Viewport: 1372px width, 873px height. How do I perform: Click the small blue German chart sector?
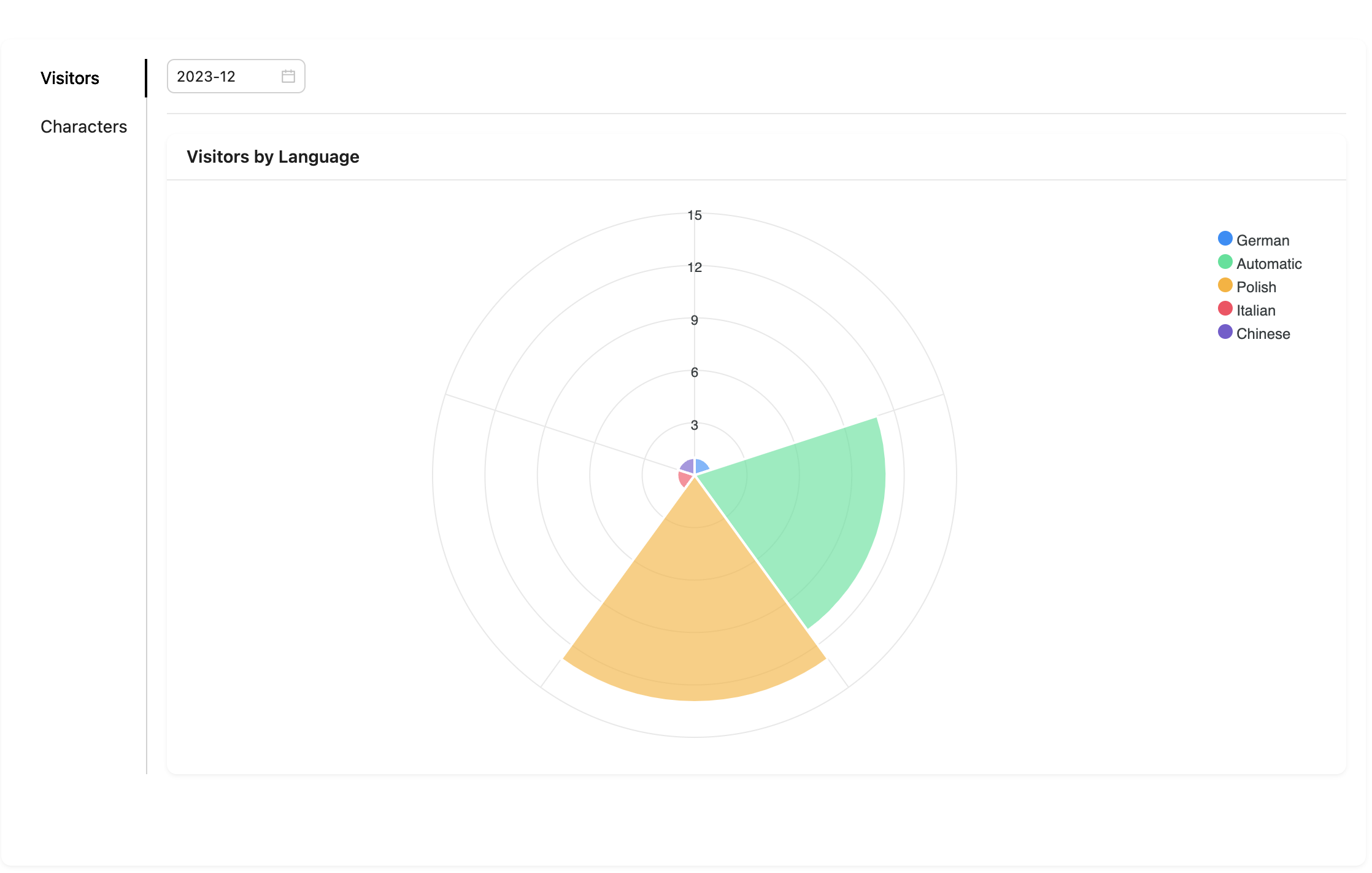(701, 467)
